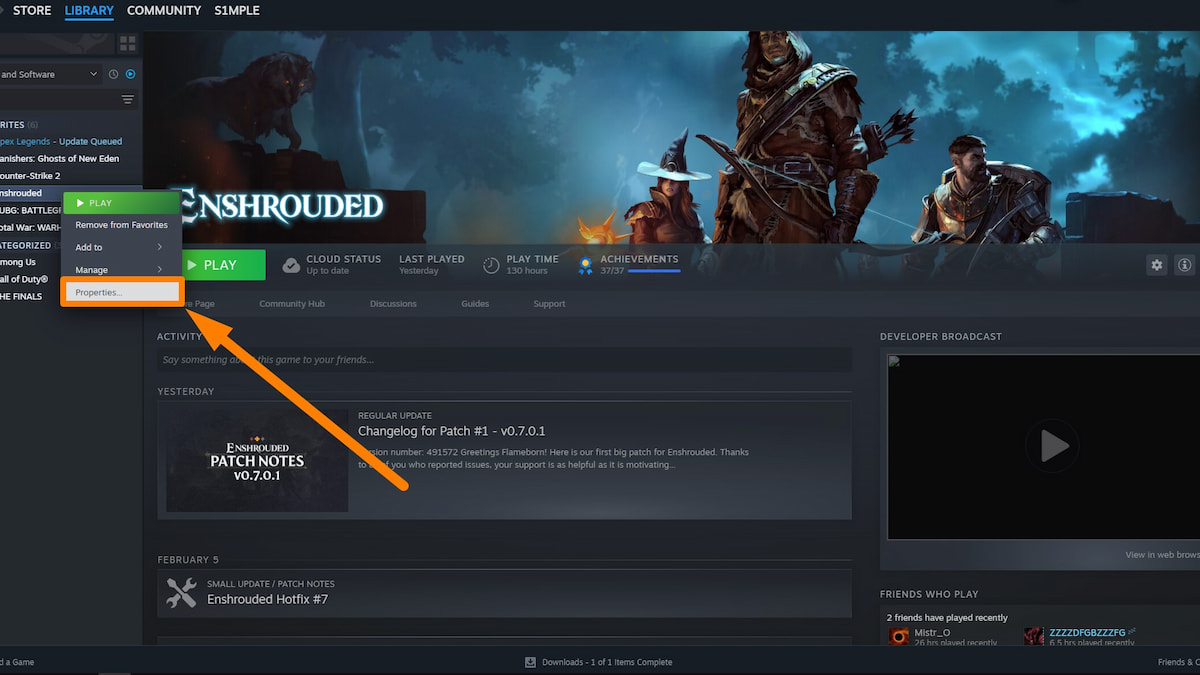Open the Discussions tab for Enshrouded
The height and width of the screenshot is (675, 1200).
pyautogui.click(x=392, y=303)
